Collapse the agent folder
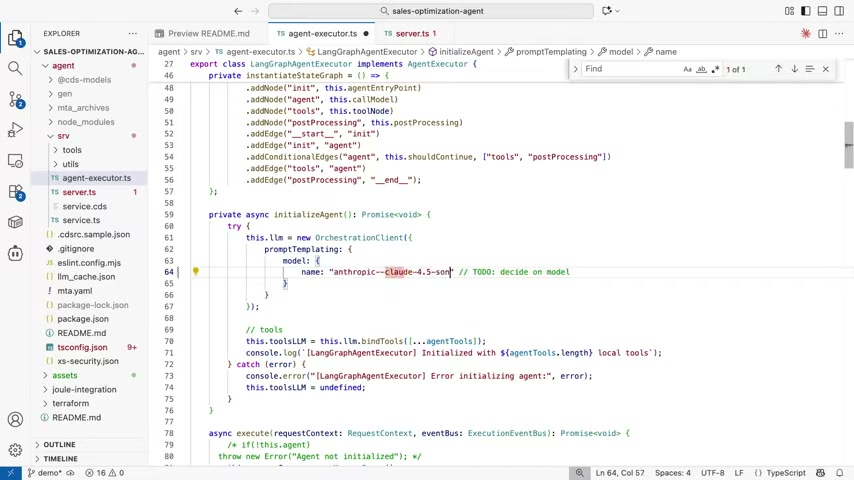This screenshot has height=480, width=854. click(x=46, y=65)
